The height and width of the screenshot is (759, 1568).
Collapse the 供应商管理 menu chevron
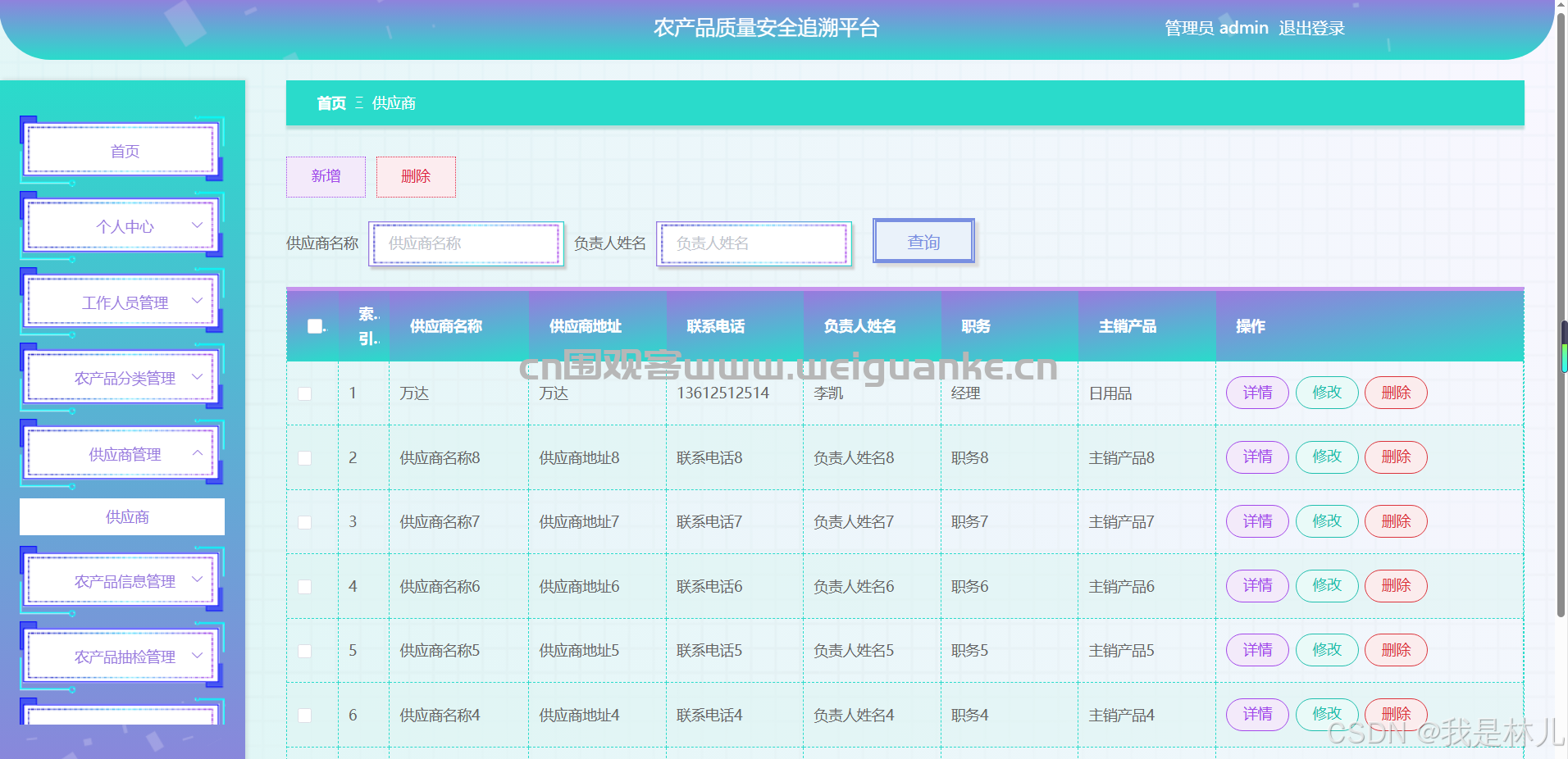click(197, 452)
